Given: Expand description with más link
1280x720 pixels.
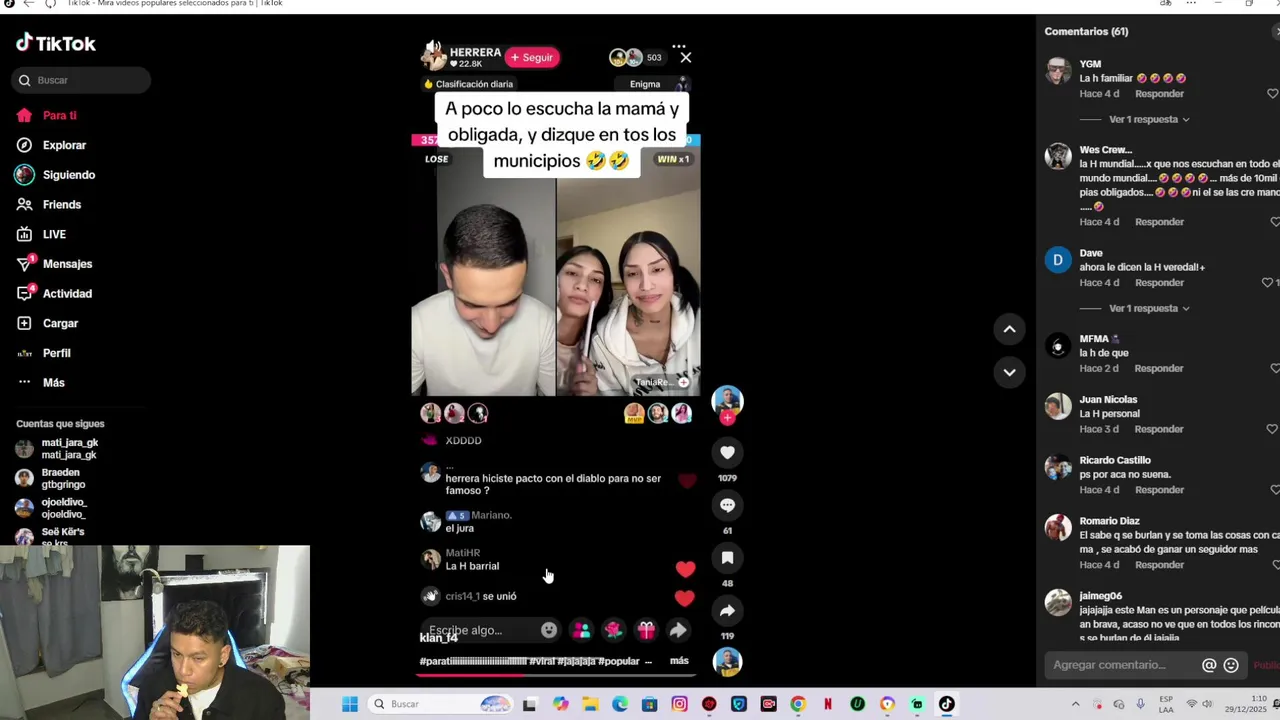Looking at the screenshot, I should 679,661.
